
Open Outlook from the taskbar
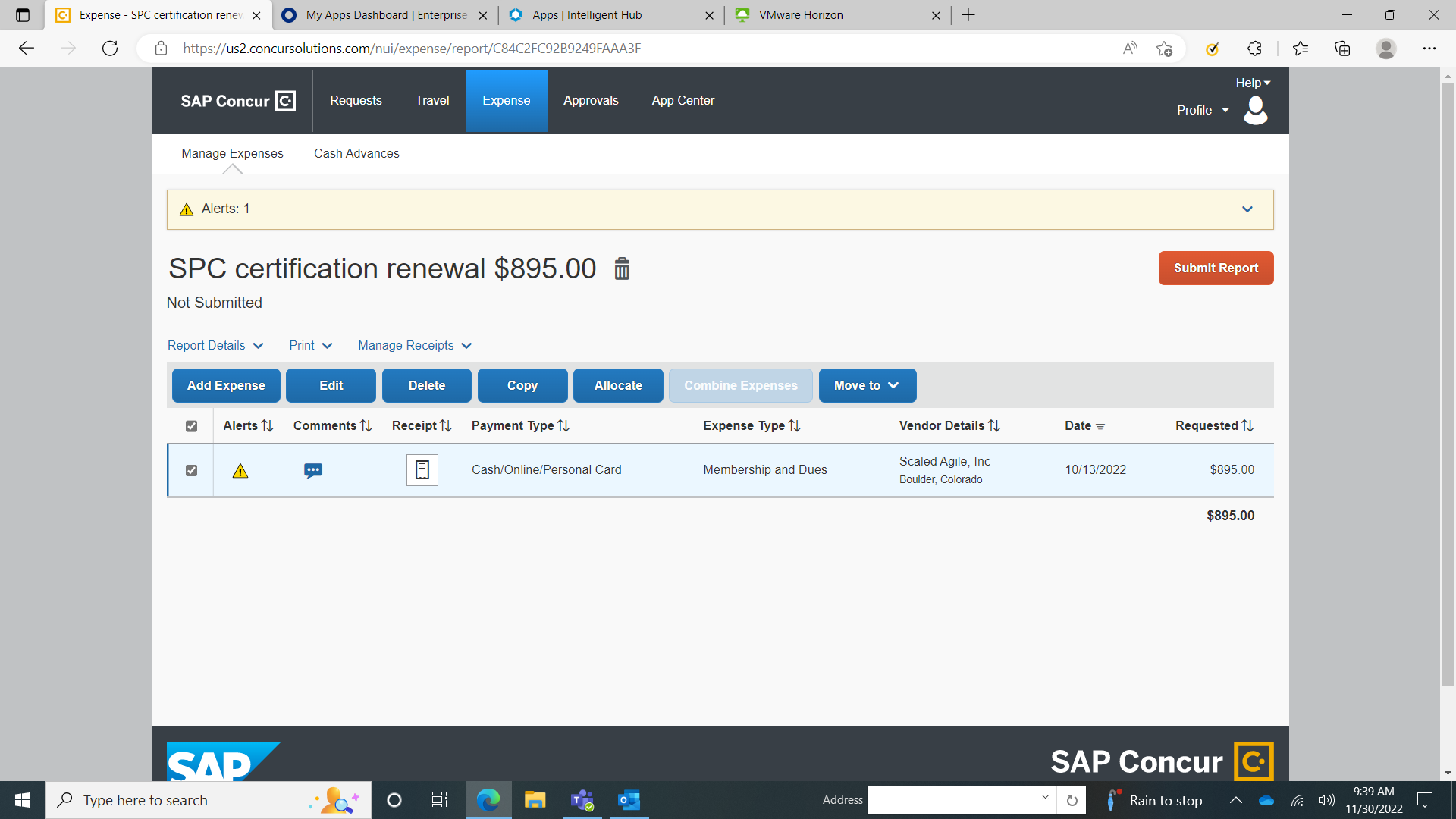click(629, 800)
